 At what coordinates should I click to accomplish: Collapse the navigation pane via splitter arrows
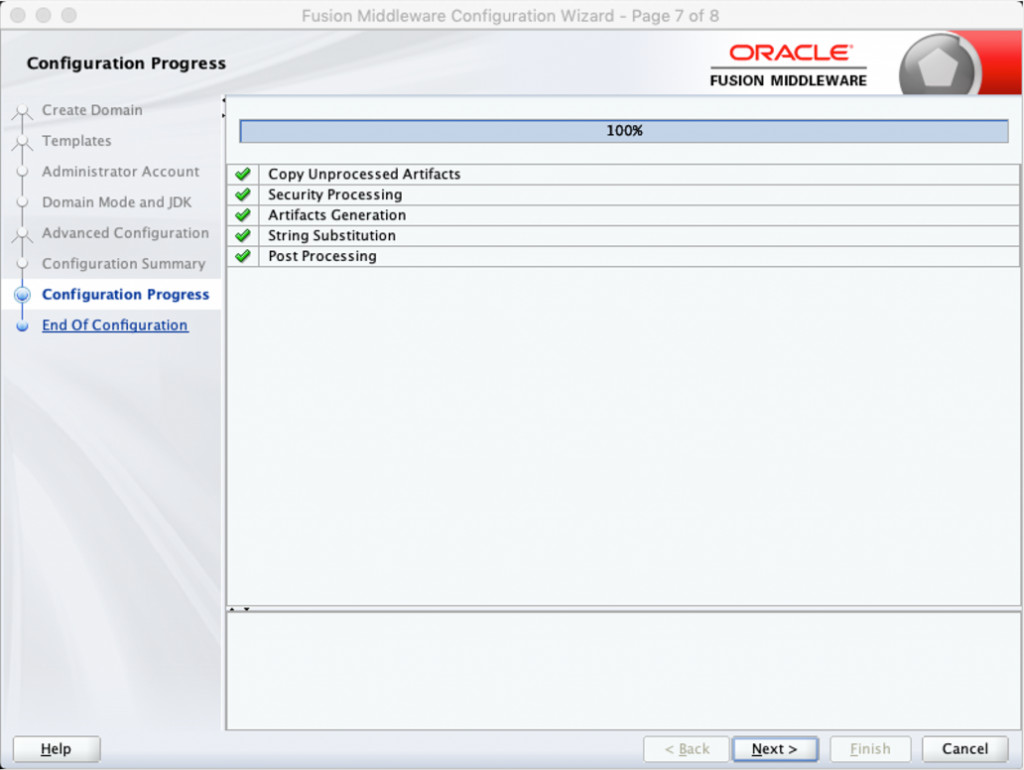[x=223, y=101]
